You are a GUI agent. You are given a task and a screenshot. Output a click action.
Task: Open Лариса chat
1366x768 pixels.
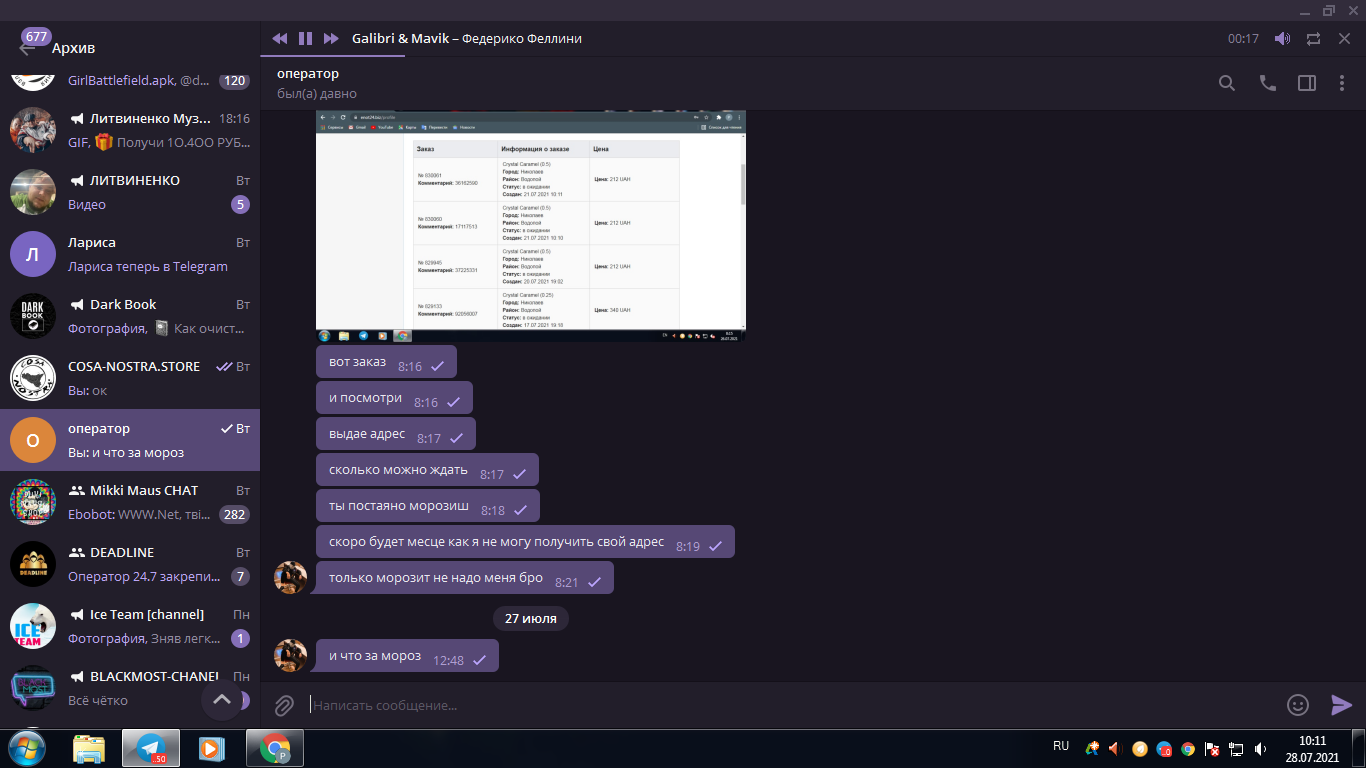pyautogui.click(x=130, y=254)
